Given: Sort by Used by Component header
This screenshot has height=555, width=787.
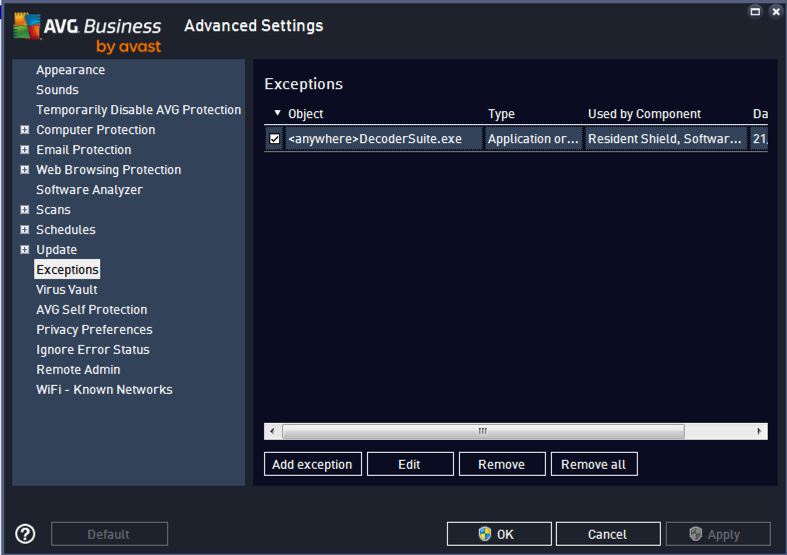Looking at the screenshot, I should [x=644, y=114].
